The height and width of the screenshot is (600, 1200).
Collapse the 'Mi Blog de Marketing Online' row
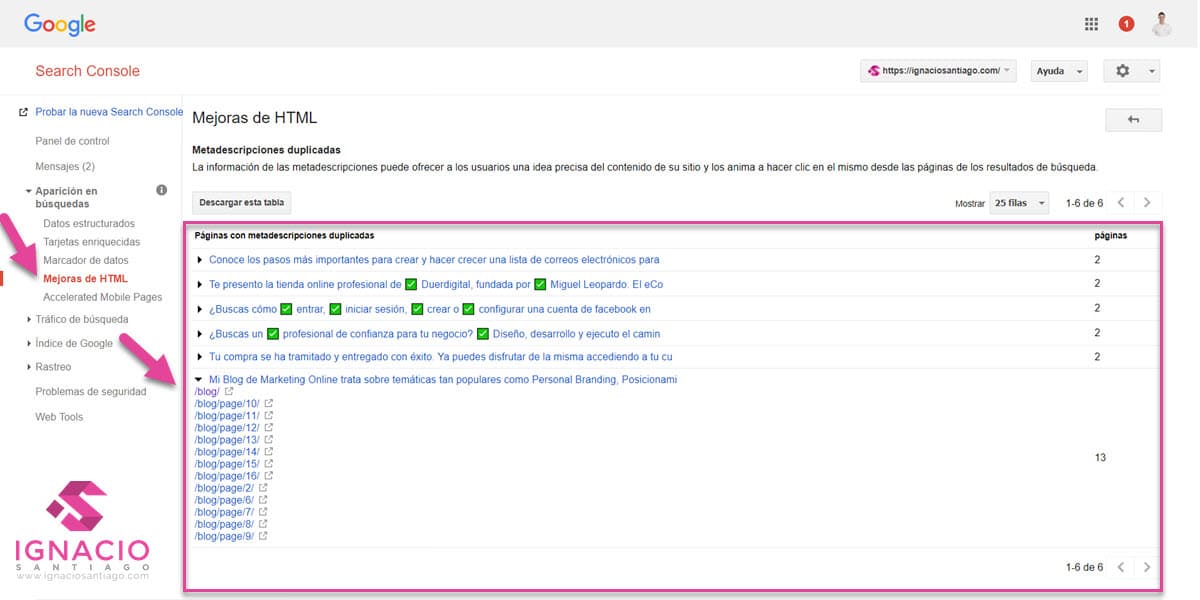click(x=200, y=380)
